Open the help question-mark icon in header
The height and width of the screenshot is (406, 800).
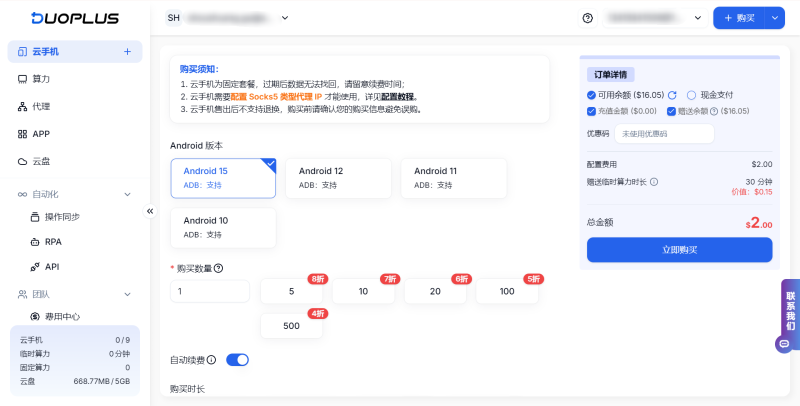pyautogui.click(x=588, y=18)
